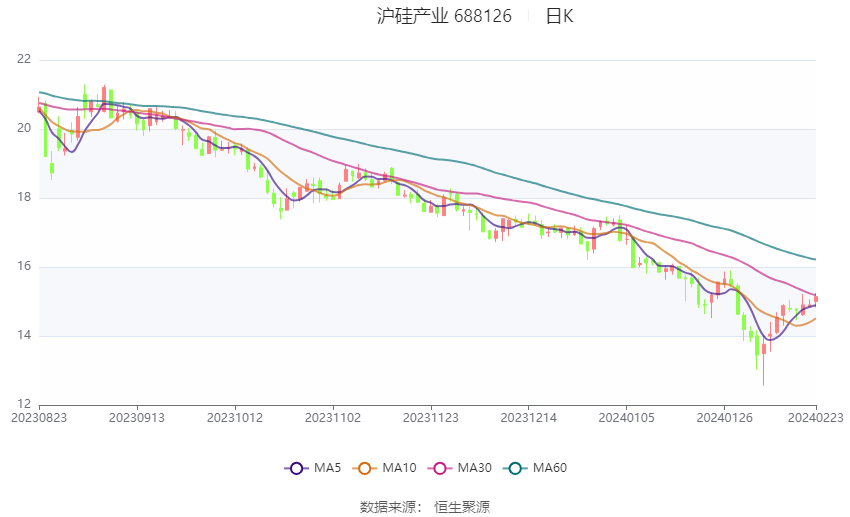Viewport: 850px width, 517px height.
Task: Click the MA60 teal circle legend marker
Action: tap(513, 467)
